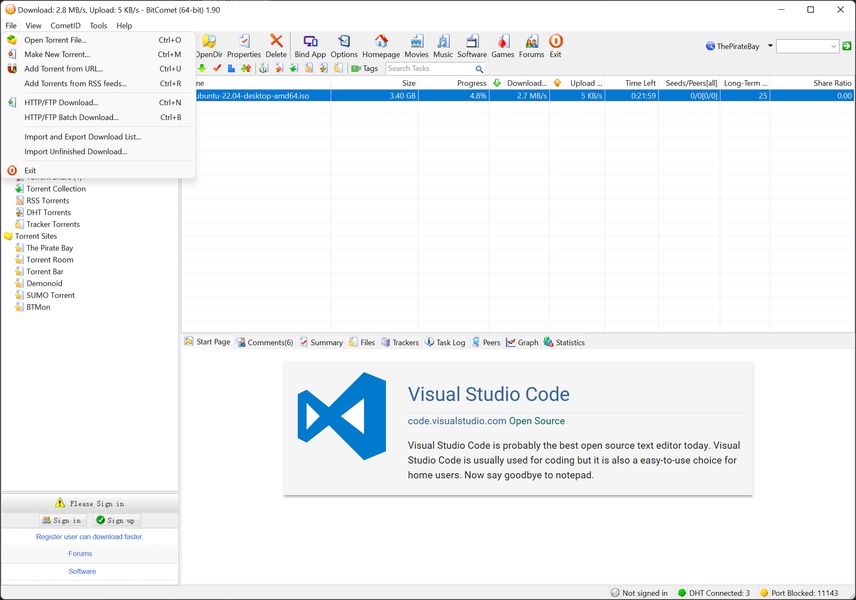Open the code.visualstudio.com link
The width and height of the screenshot is (856, 600).
(x=457, y=421)
